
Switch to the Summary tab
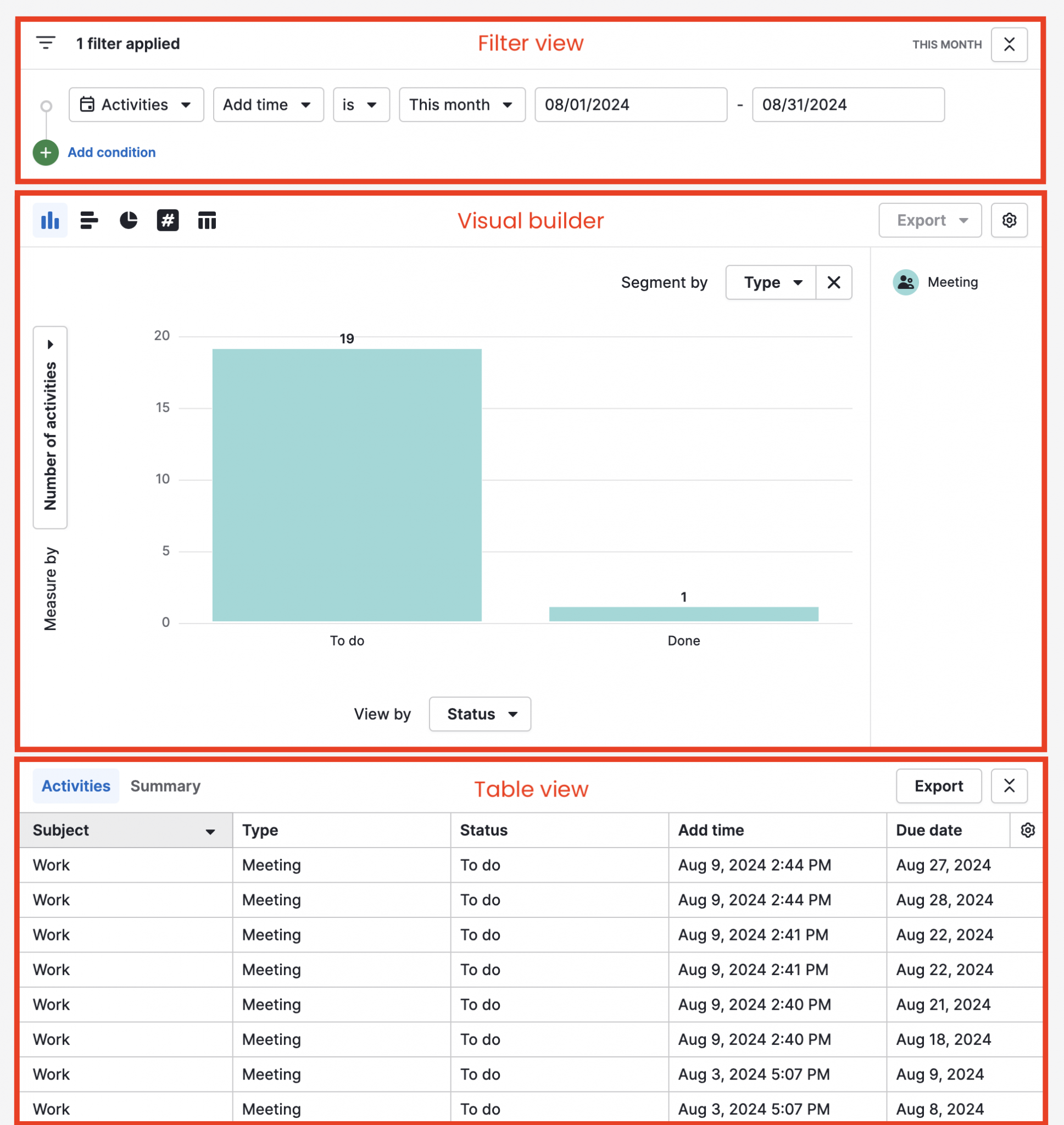coord(165,786)
